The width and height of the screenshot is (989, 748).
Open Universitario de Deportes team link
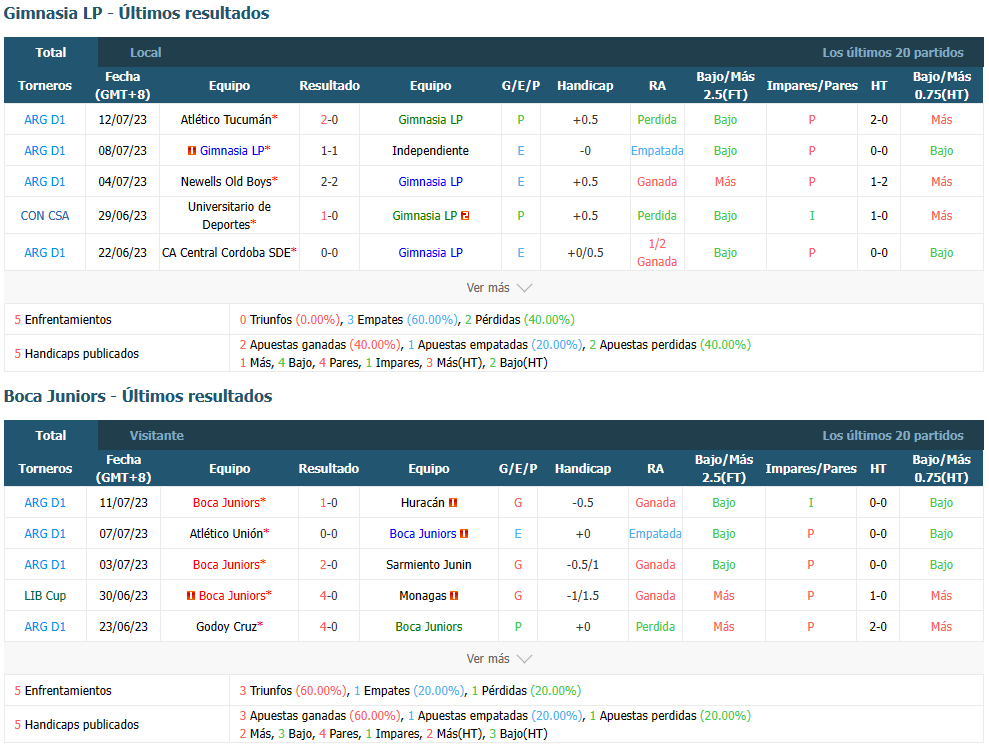coord(230,216)
